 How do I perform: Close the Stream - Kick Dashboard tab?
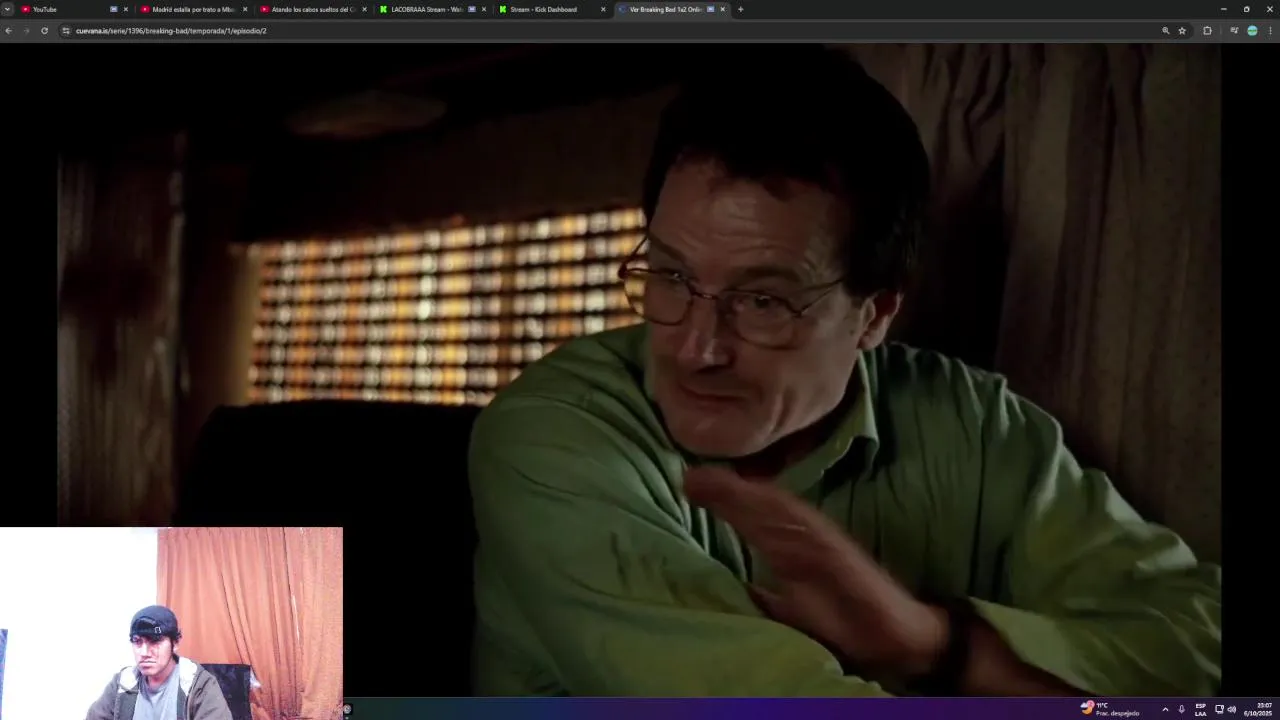[x=603, y=9]
